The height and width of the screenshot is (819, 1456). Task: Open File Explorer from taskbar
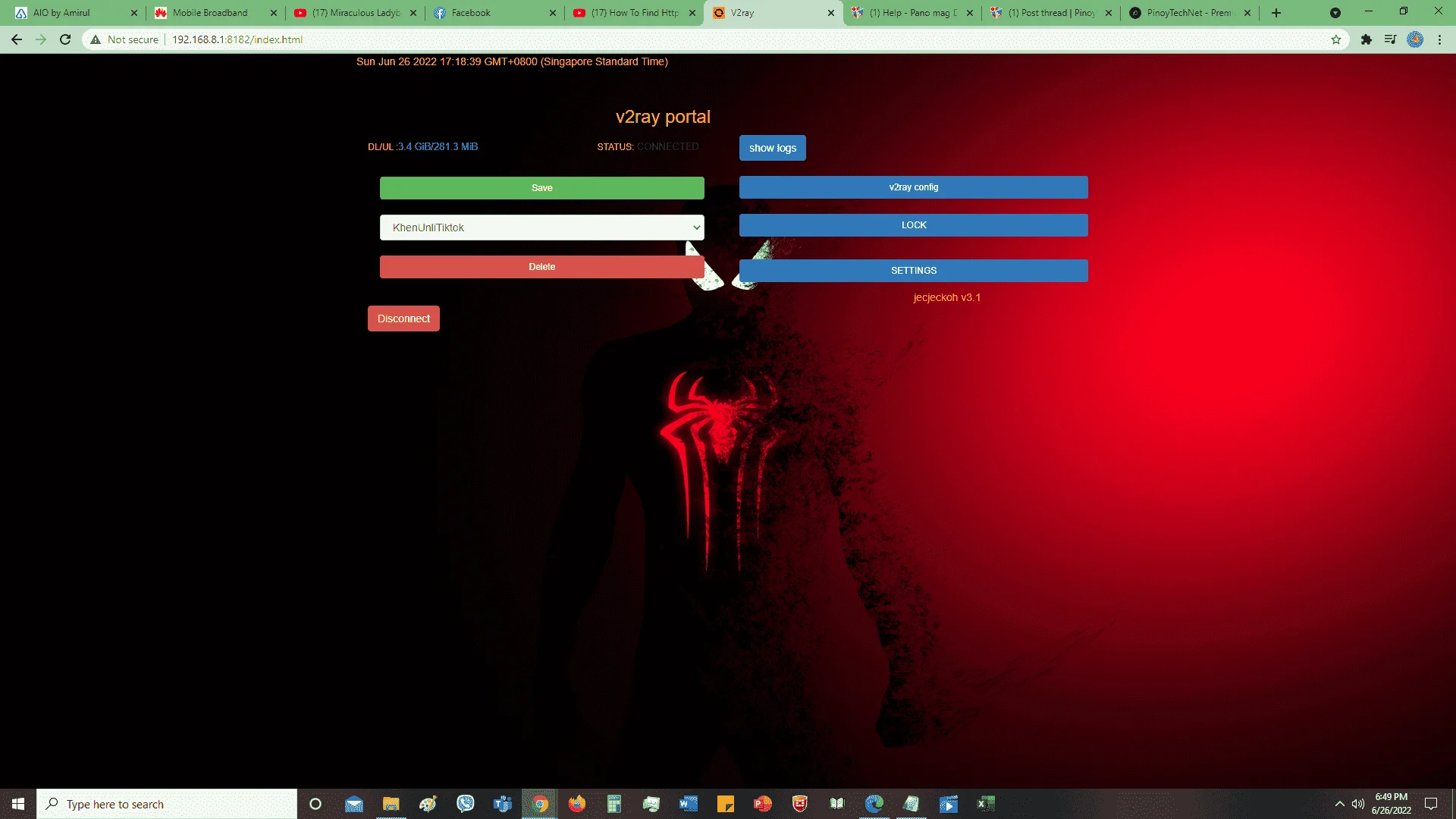[391, 804]
